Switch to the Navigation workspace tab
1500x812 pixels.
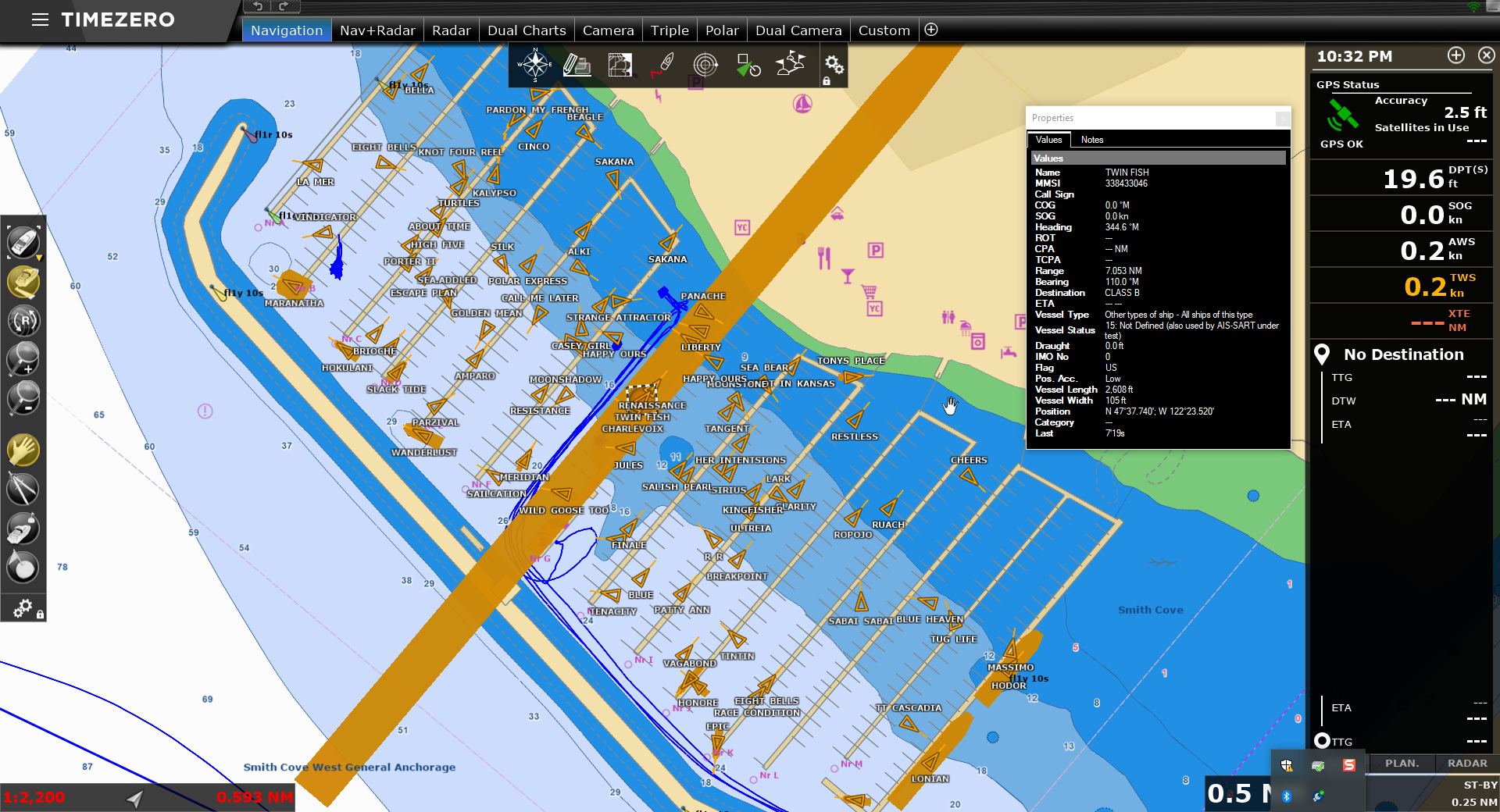[x=287, y=30]
